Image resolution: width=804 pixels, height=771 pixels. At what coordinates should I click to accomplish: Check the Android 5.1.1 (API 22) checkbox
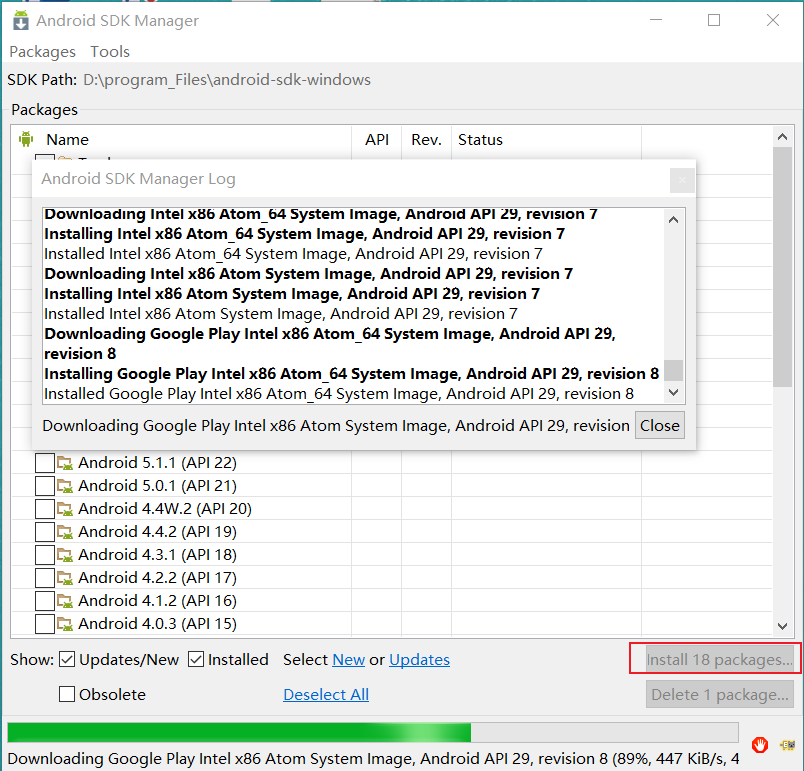45,463
